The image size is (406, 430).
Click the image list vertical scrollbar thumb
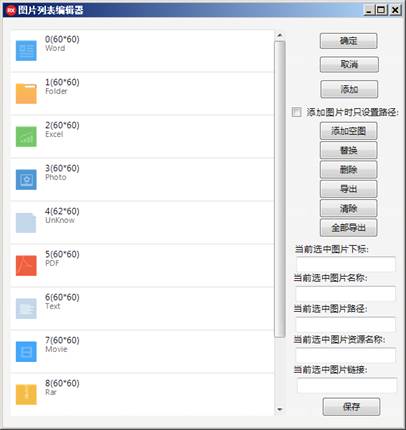click(x=280, y=189)
